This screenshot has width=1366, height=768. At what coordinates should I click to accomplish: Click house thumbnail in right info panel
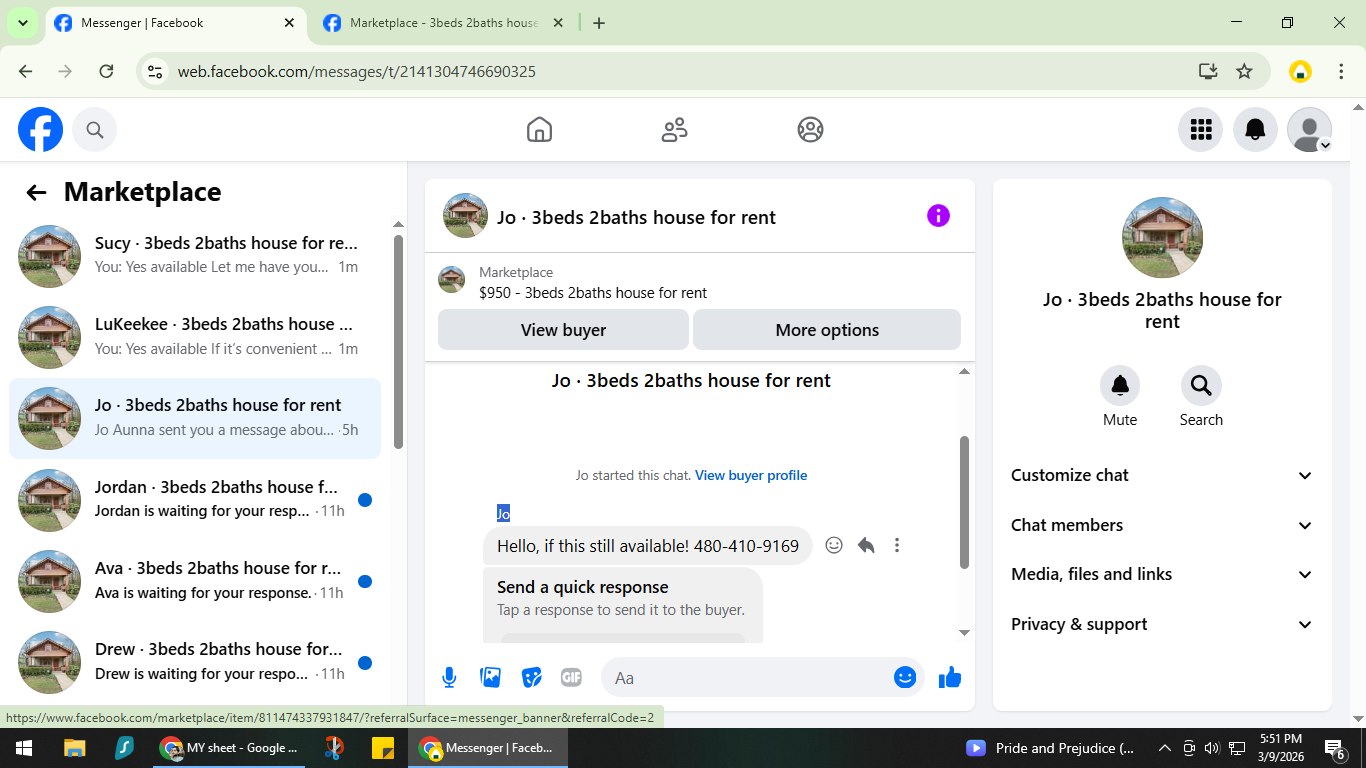1162,237
